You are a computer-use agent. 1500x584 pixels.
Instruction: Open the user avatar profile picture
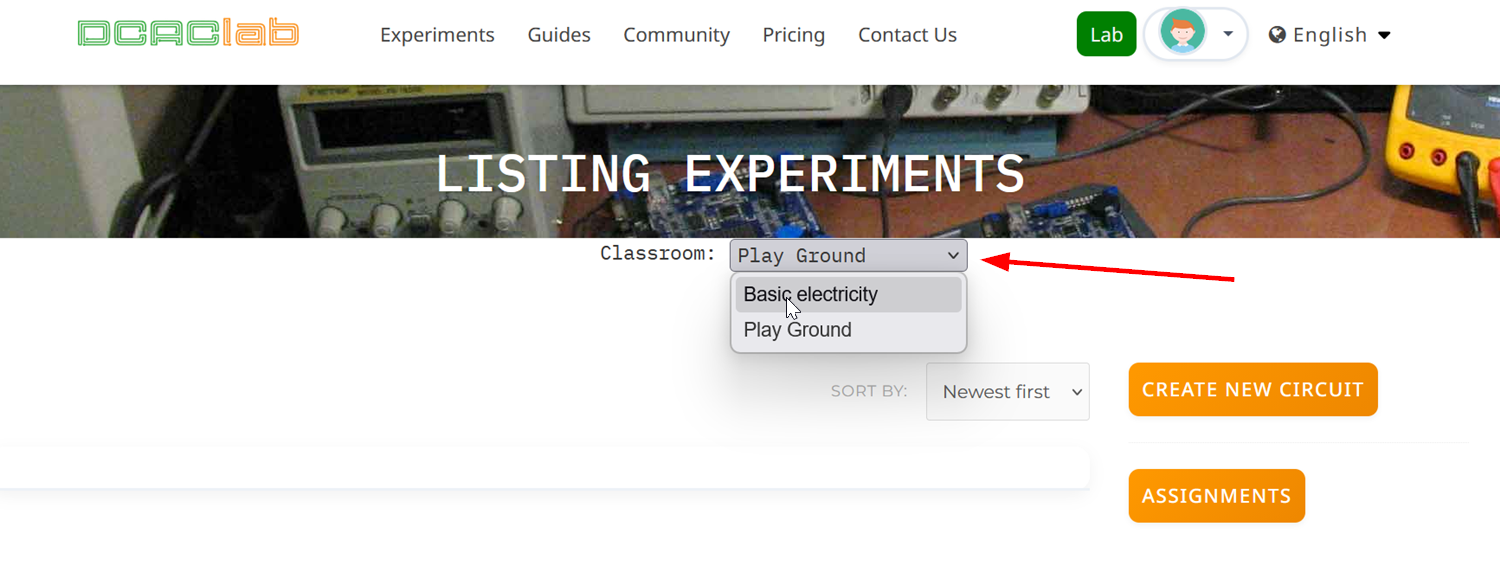(1182, 34)
